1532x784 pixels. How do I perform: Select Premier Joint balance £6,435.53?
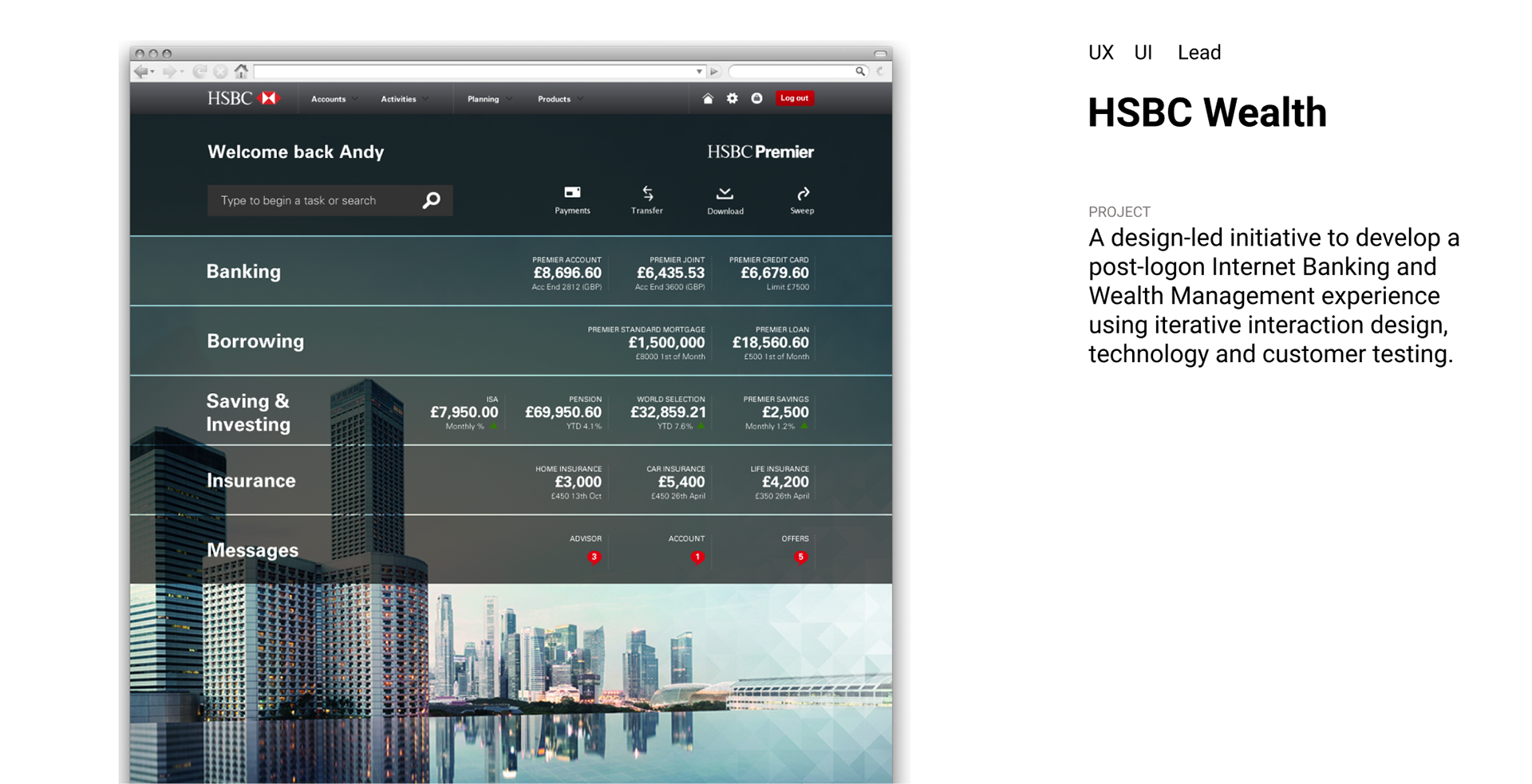(x=669, y=274)
